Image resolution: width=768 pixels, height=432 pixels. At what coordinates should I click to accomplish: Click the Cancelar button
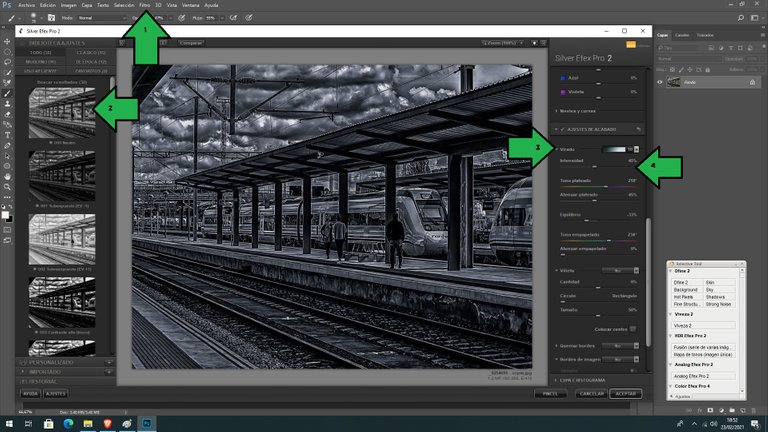pyautogui.click(x=591, y=394)
